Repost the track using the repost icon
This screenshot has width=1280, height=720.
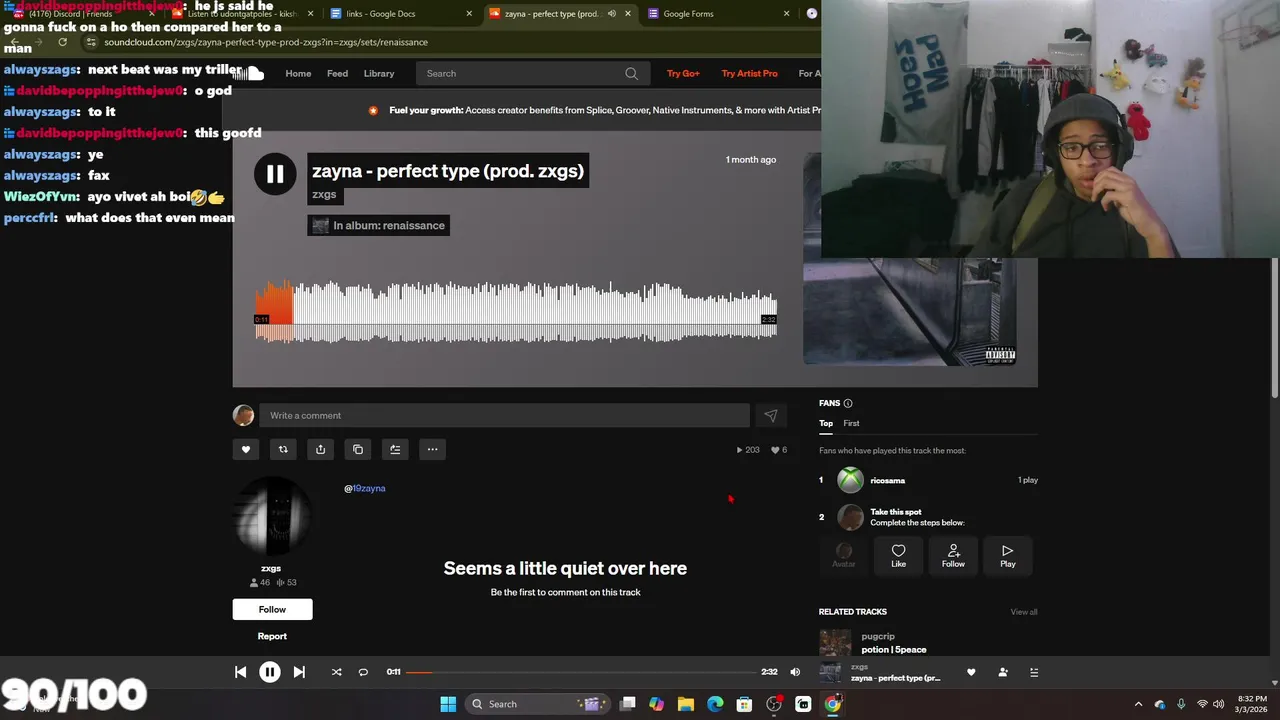(x=283, y=449)
